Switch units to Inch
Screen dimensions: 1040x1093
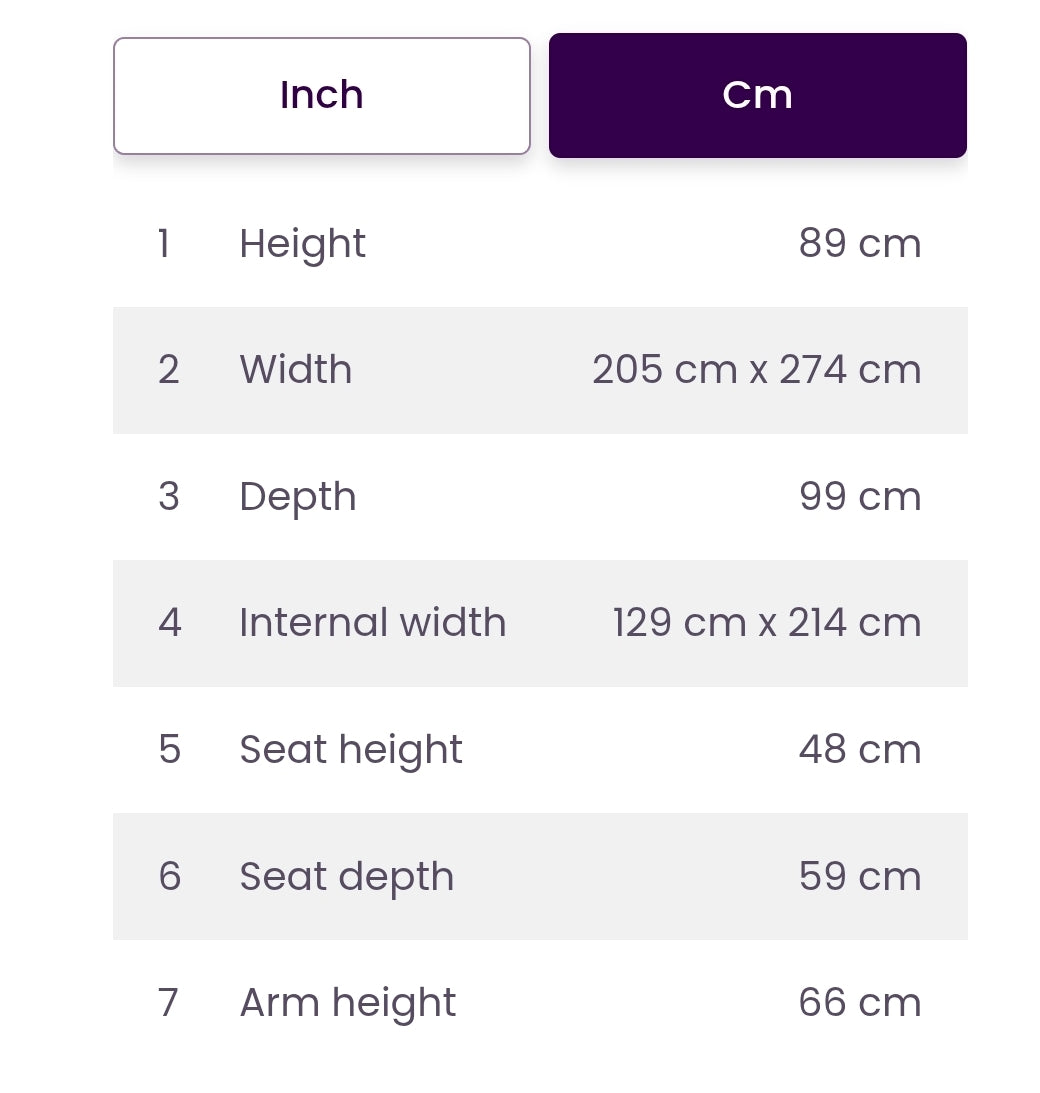point(321,95)
